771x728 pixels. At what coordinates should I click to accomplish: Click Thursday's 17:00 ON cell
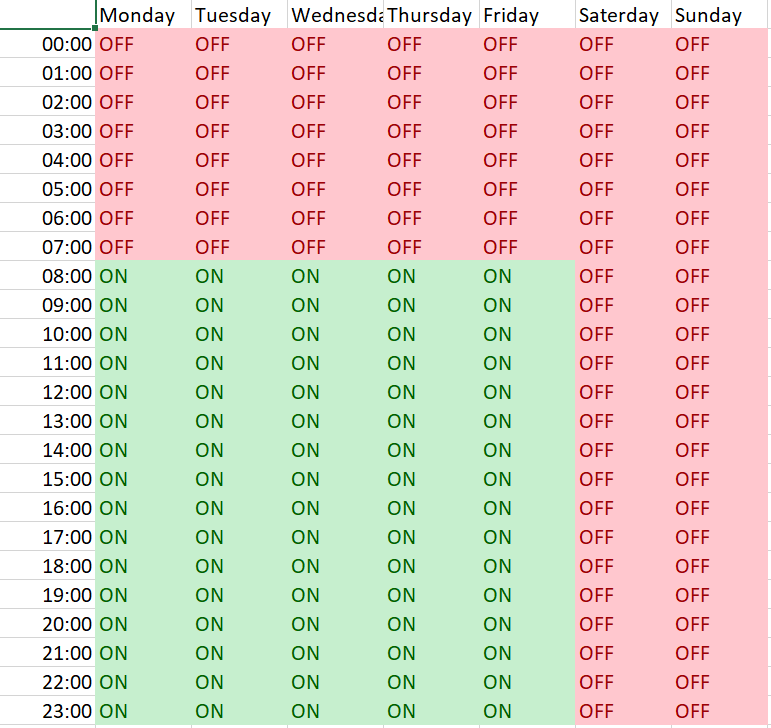[430, 537]
